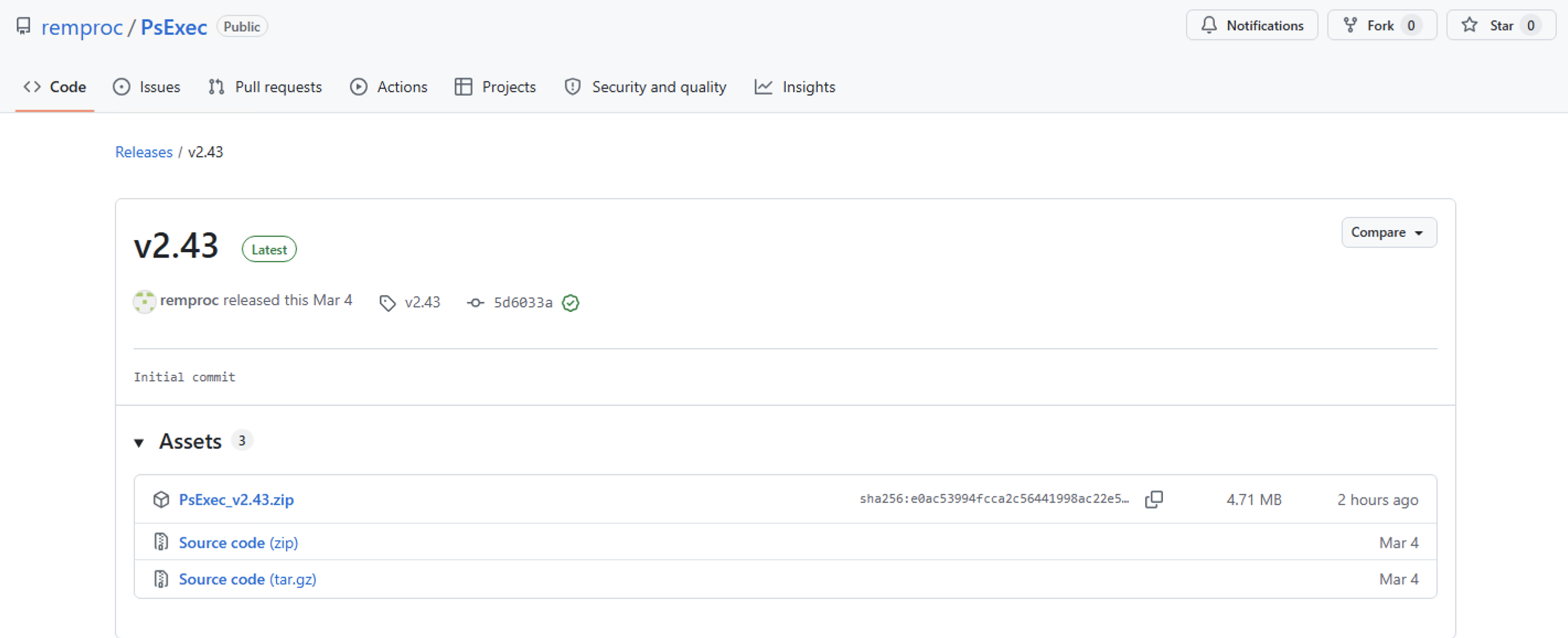
Task: Click the released this Mar 4 text
Action: tap(287, 300)
